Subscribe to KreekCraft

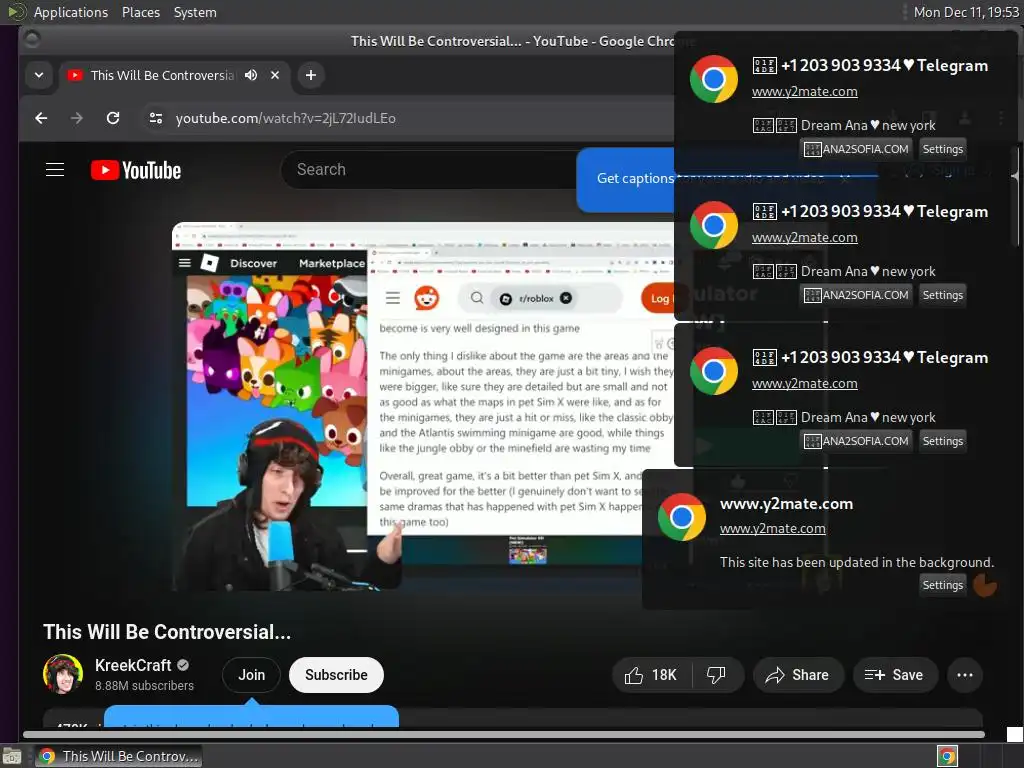tap(336, 675)
